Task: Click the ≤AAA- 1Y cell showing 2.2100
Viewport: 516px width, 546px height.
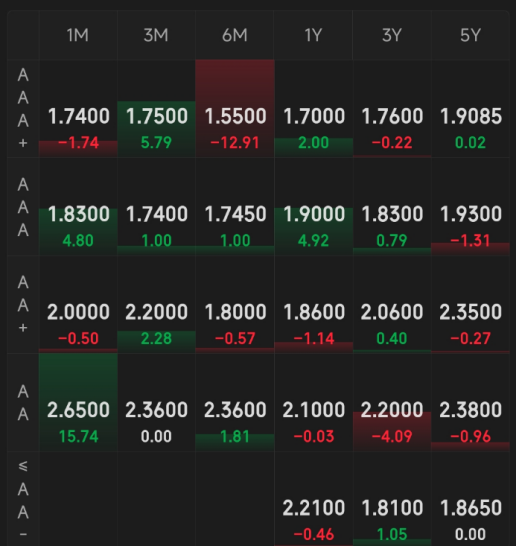Action: [x=313, y=499]
